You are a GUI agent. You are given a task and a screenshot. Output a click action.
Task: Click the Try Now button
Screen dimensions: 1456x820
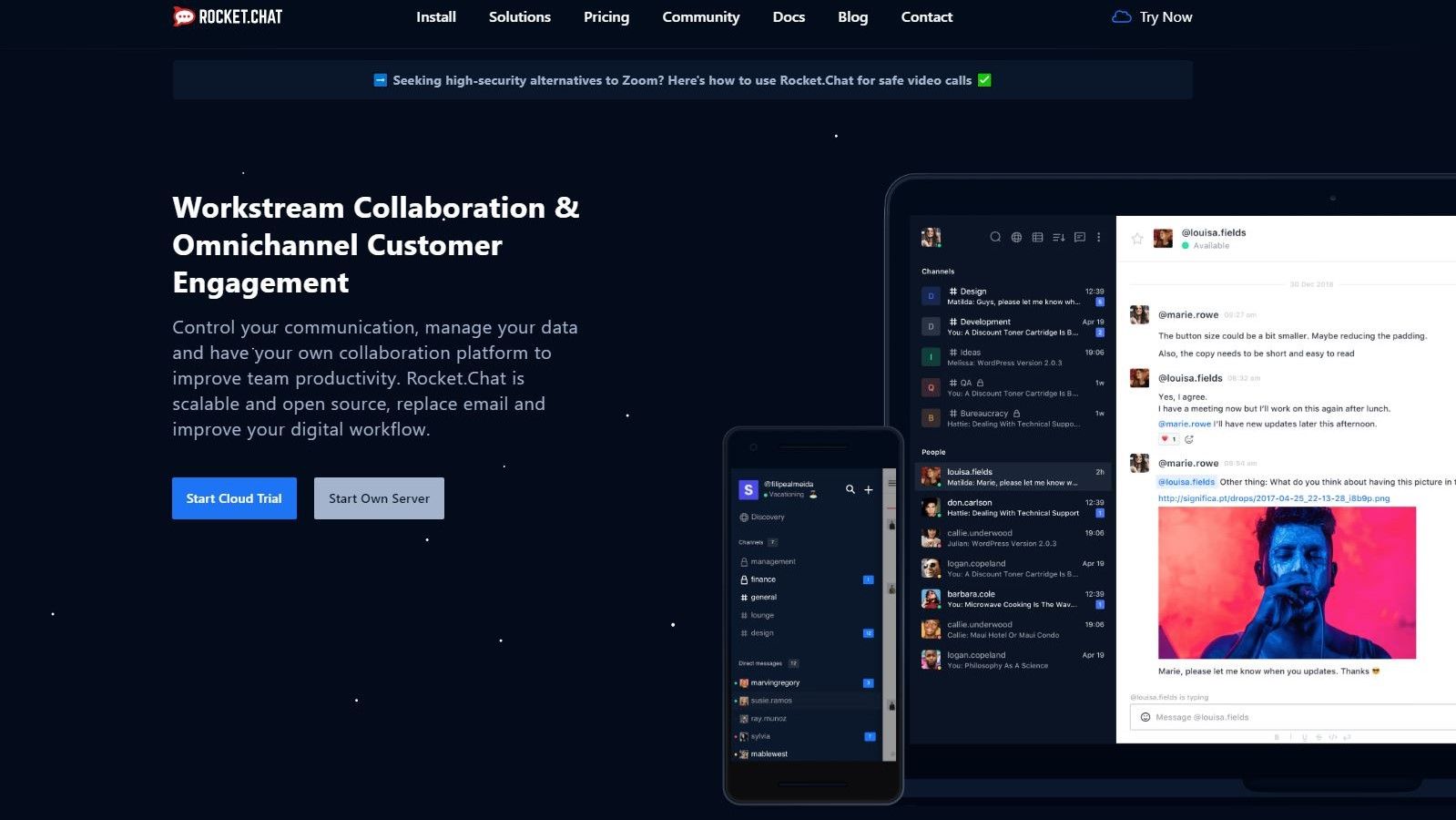pyautogui.click(x=1153, y=16)
